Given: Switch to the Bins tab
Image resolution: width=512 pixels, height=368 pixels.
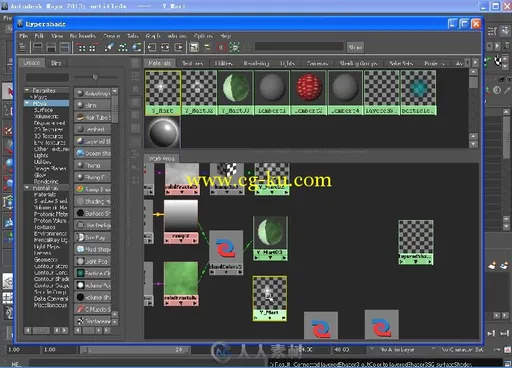Looking at the screenshot, I should click(56, 63).
